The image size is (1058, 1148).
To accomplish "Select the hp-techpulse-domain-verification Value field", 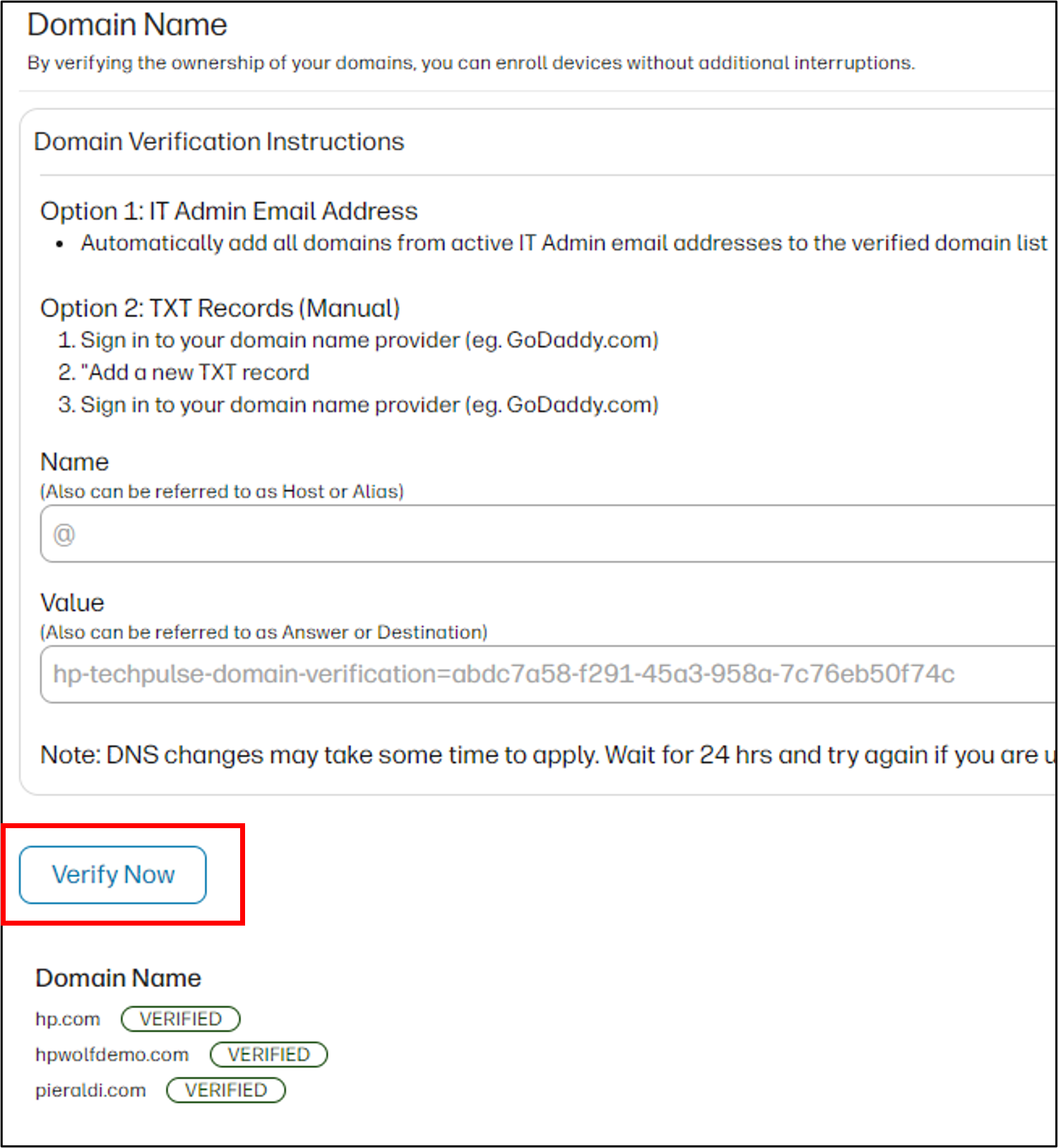I will coord(548,674).
